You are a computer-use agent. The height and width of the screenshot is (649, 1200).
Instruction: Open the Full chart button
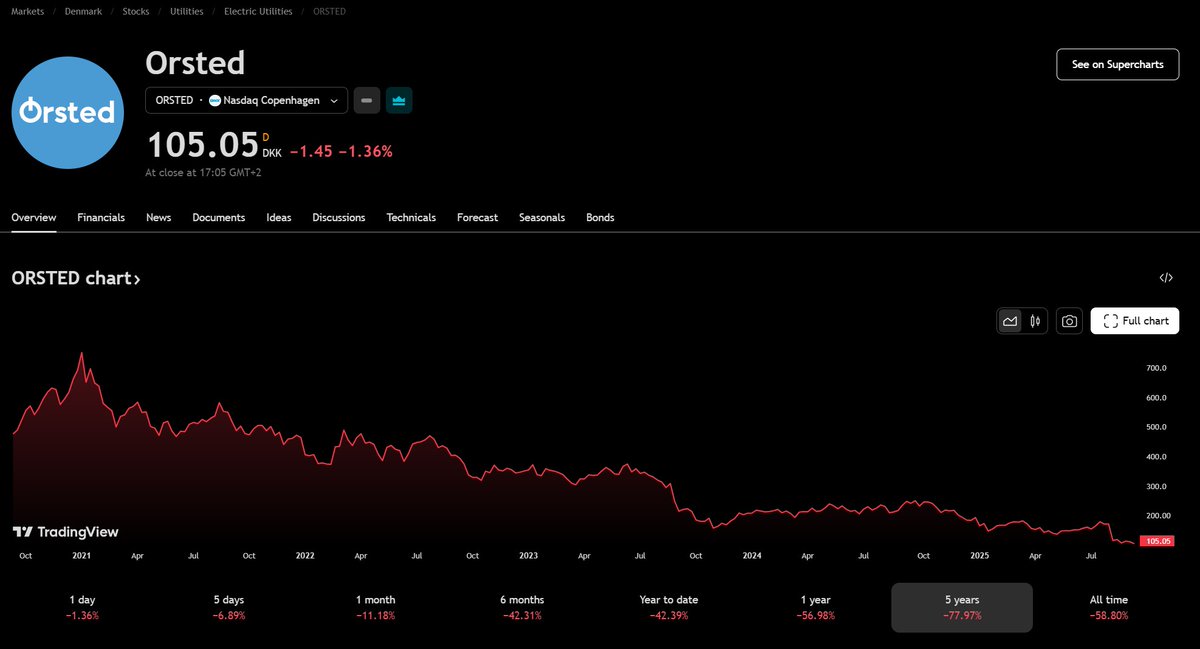(x=1135, y=321)
